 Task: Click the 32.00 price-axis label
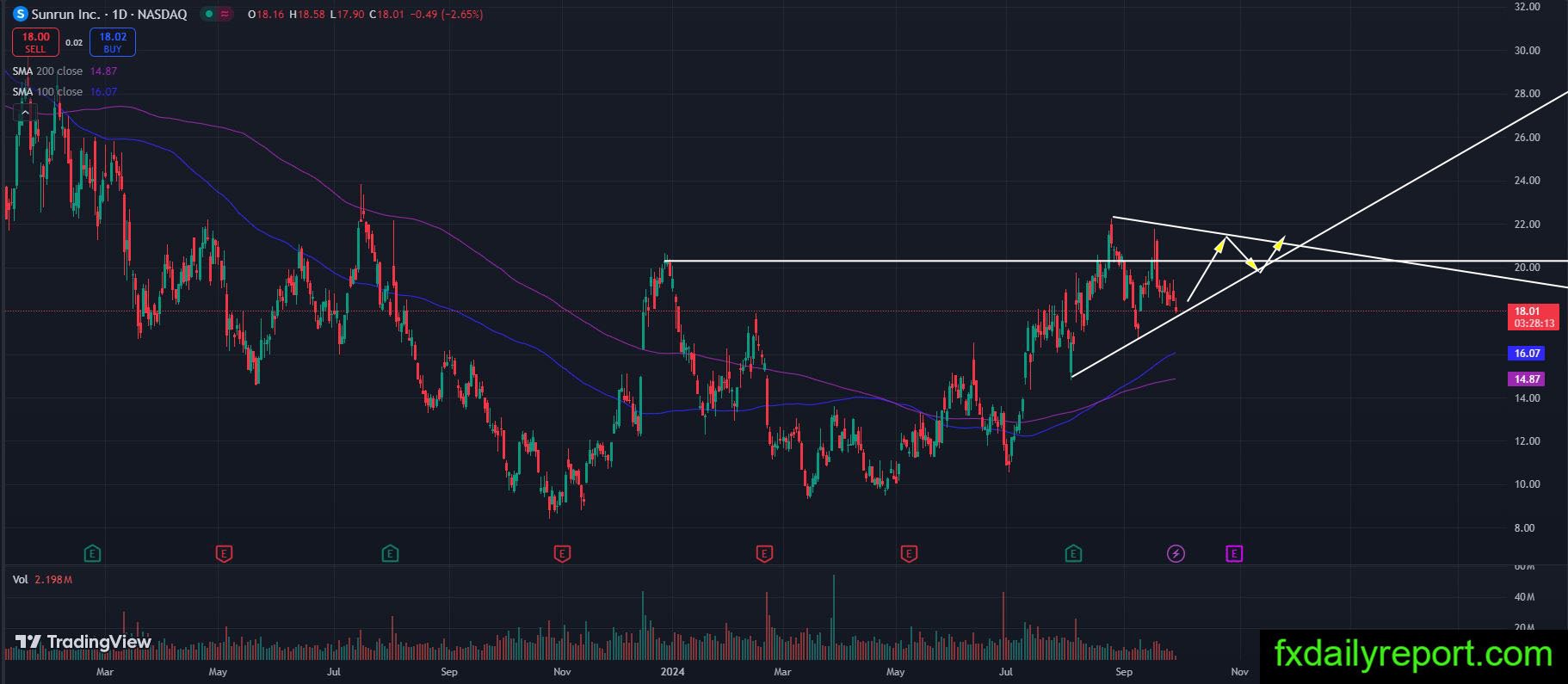[x=1527, y=7]
